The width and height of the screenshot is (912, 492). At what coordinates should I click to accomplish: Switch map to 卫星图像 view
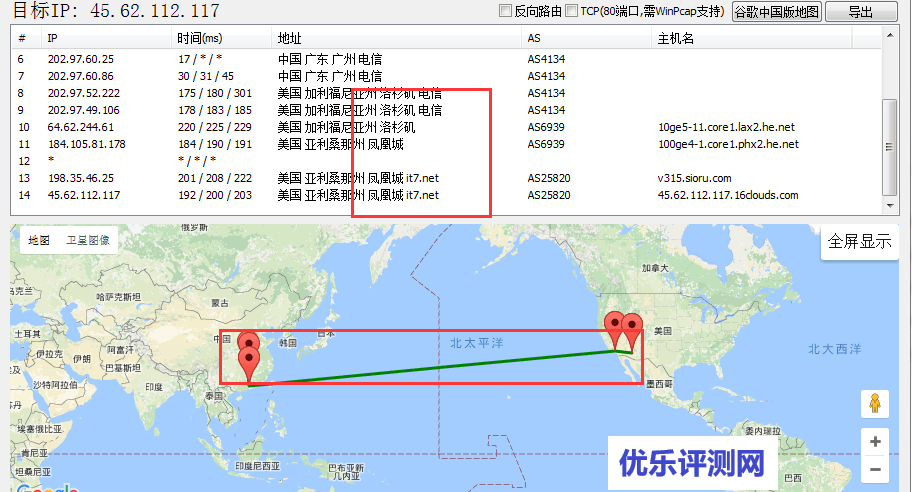[88, 240]
